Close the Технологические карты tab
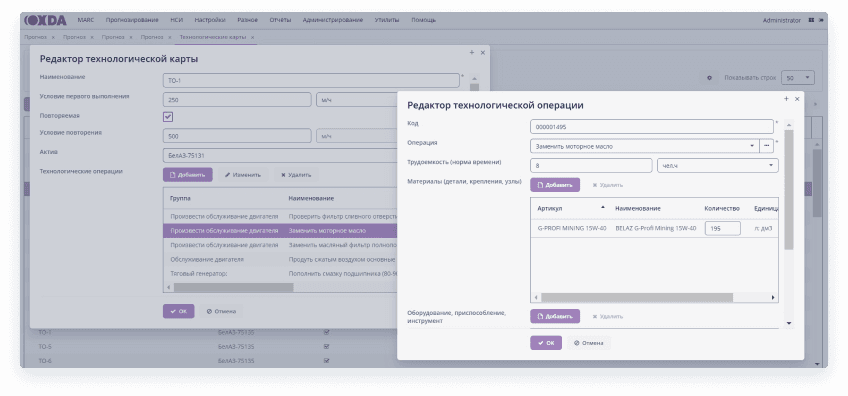 pyautogui.click(x=253, y=37)
